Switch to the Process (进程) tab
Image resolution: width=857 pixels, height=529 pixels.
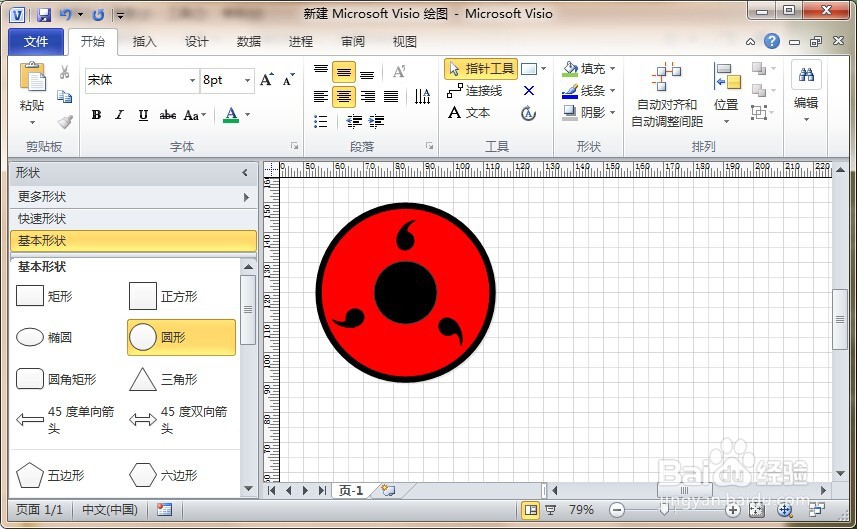301,42
